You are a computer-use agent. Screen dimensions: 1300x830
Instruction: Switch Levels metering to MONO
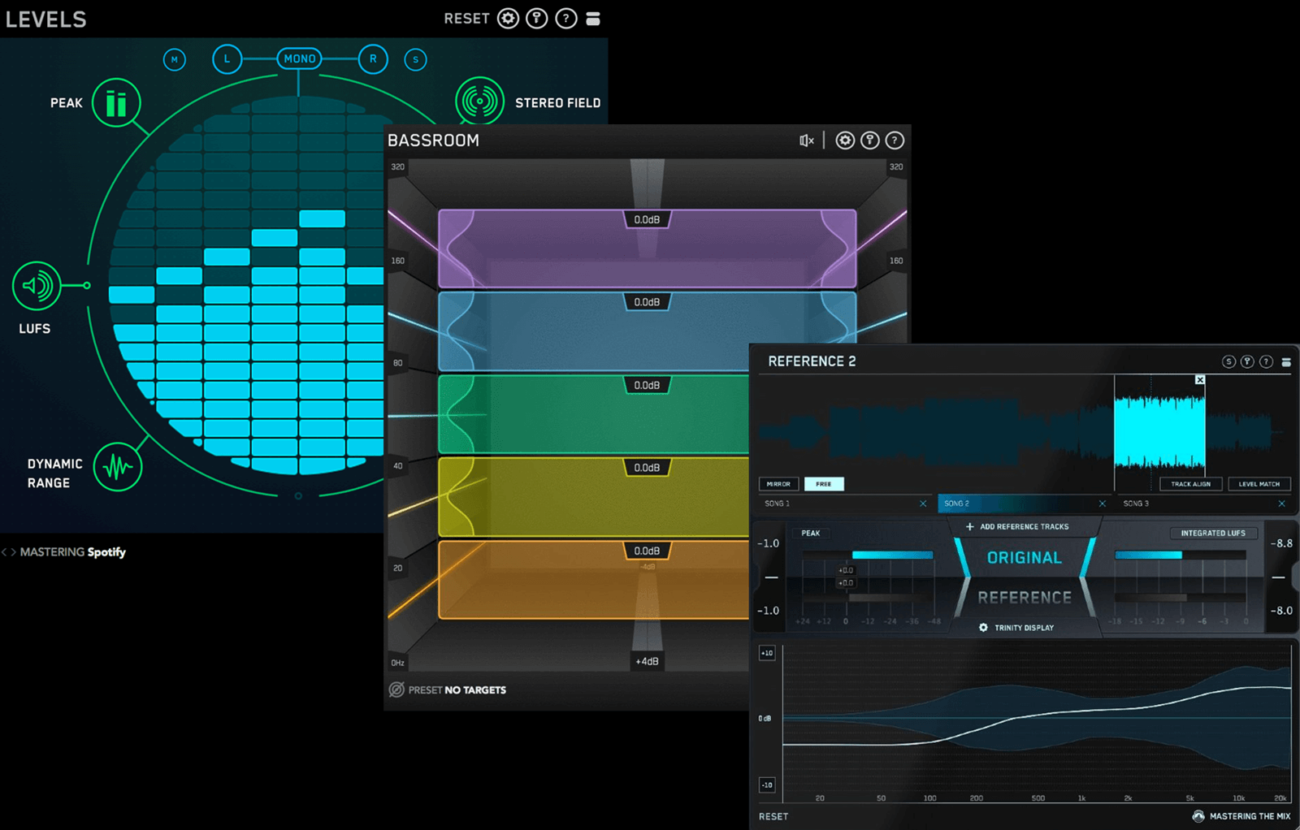[x=300, y=58]
